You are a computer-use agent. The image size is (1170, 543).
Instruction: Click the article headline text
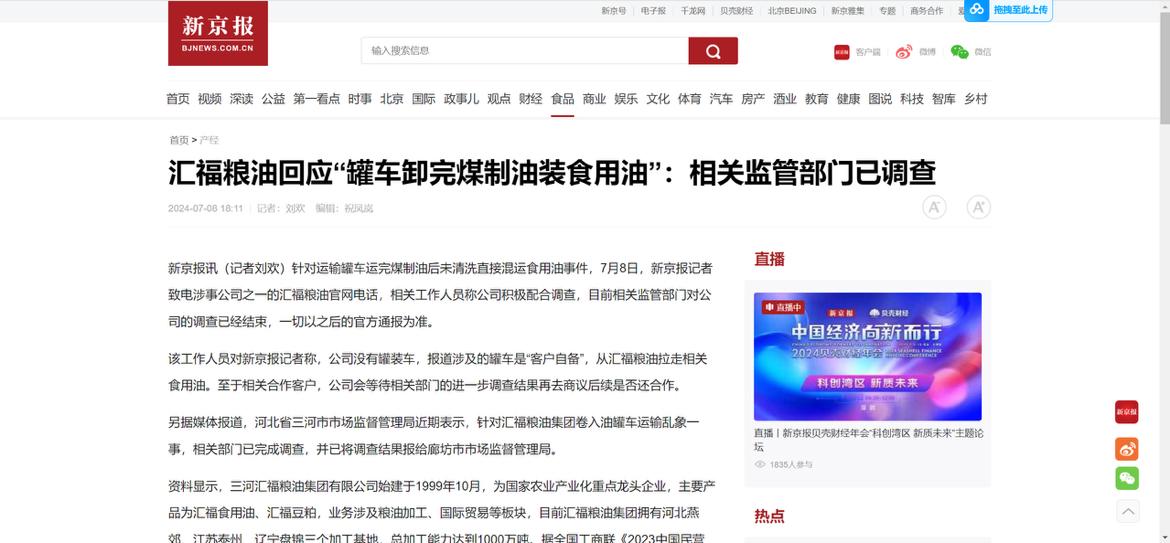click(x=551, y=174)
